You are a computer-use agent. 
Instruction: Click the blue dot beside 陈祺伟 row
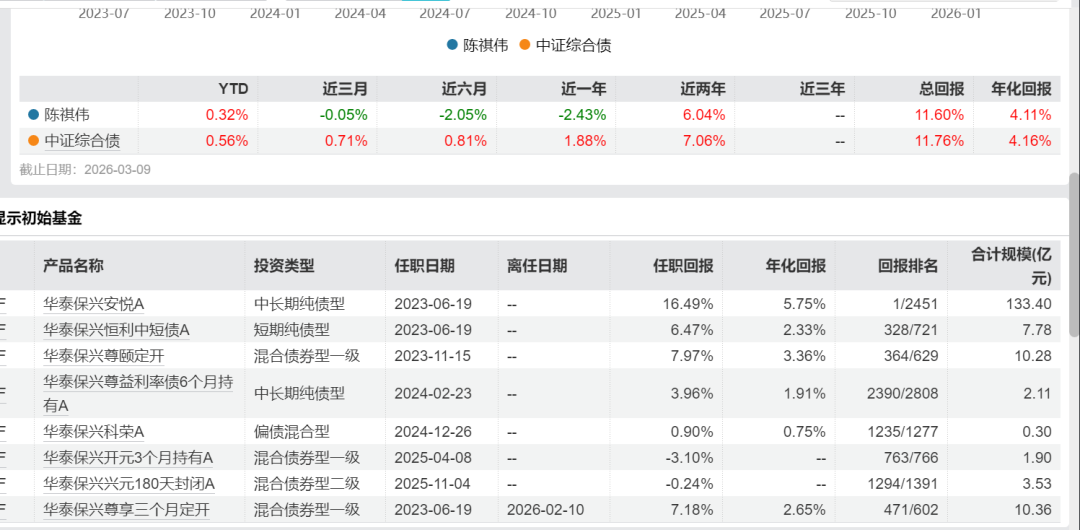click(34, 115)
